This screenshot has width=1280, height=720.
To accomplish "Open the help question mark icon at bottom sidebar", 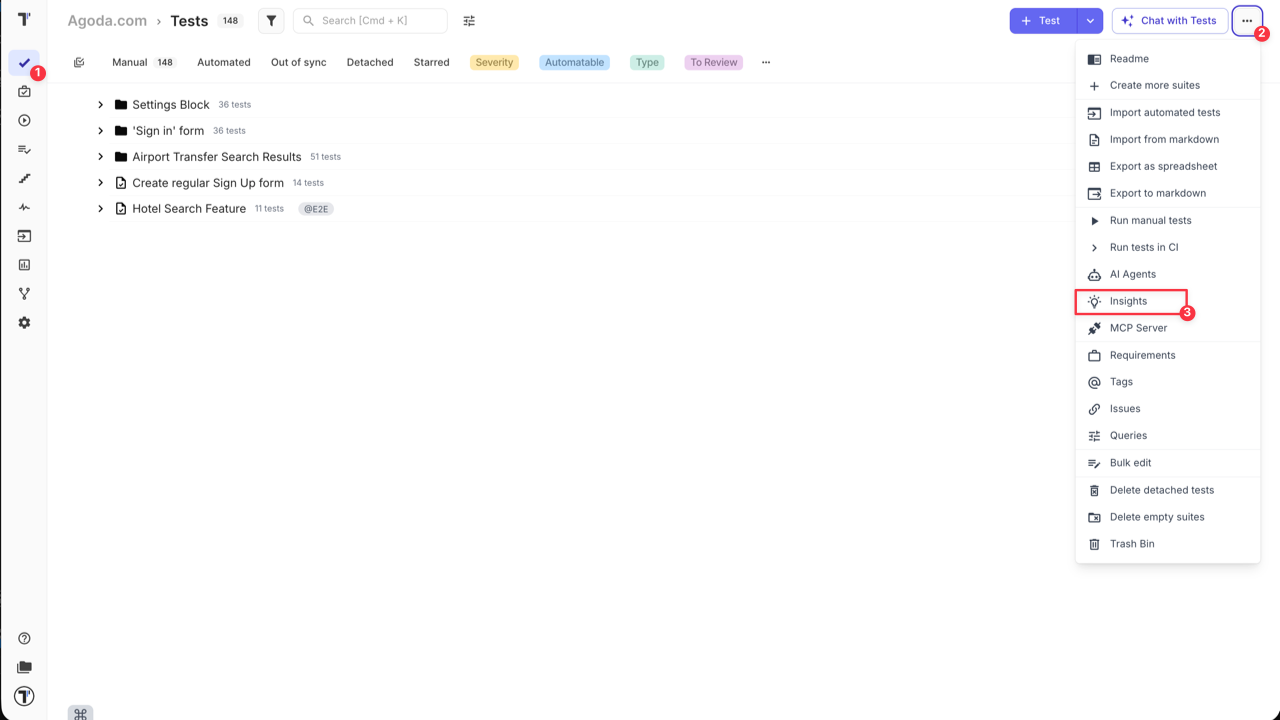I will click(24, 638).
